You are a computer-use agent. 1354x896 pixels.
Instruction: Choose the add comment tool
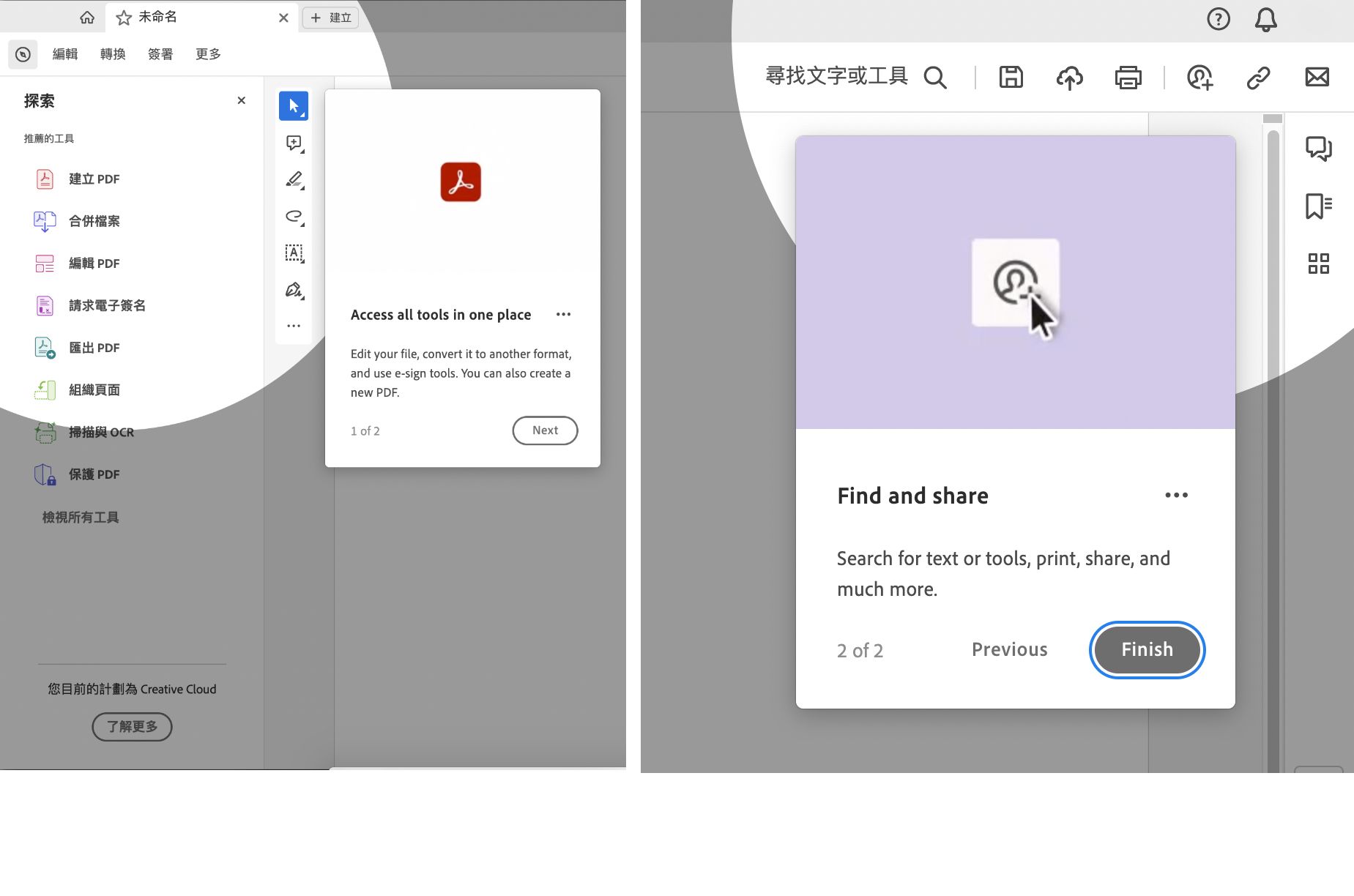(x=294, y=143)
